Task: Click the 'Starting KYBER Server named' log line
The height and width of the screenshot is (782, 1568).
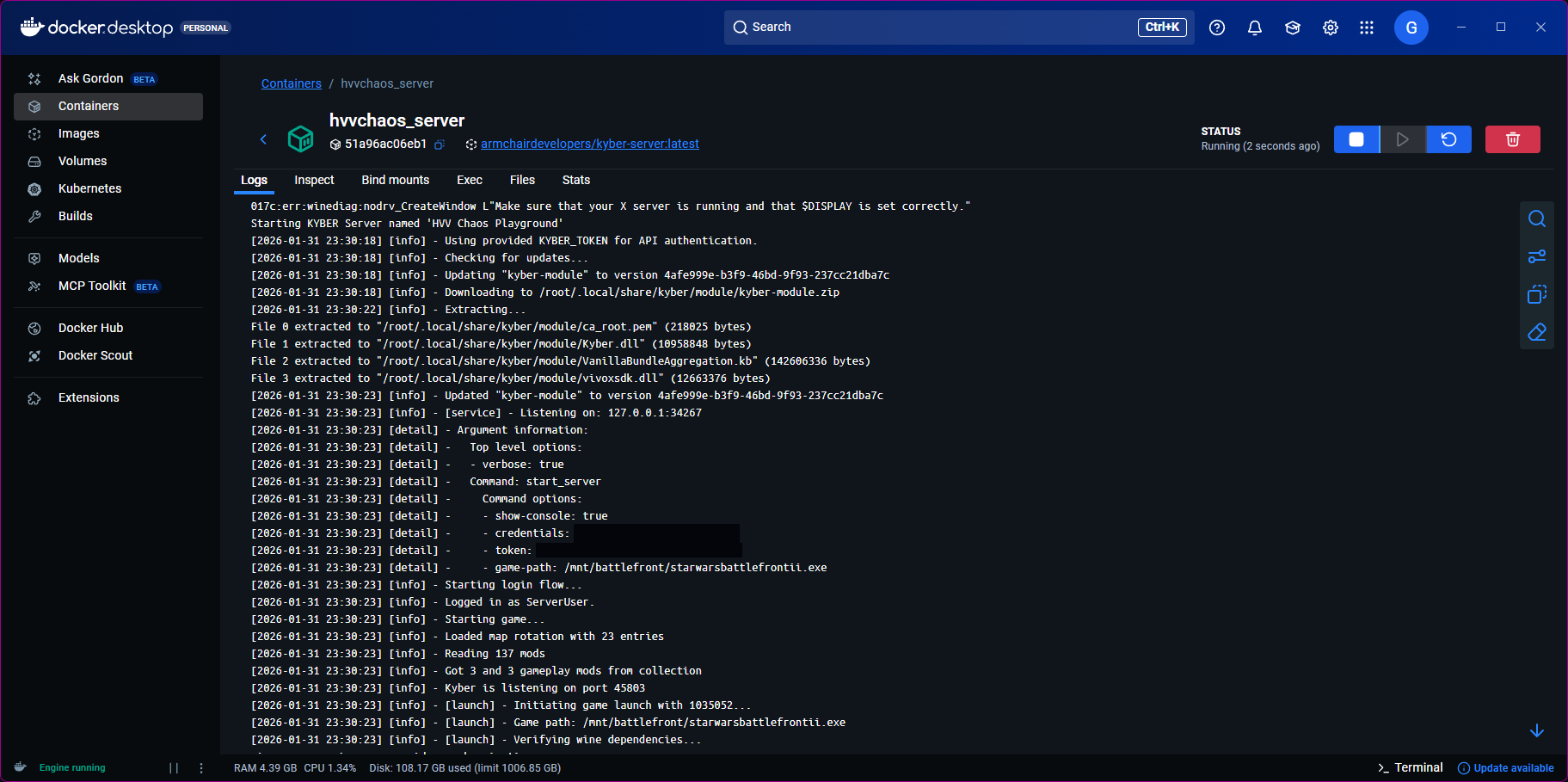Action: (407, 224)
